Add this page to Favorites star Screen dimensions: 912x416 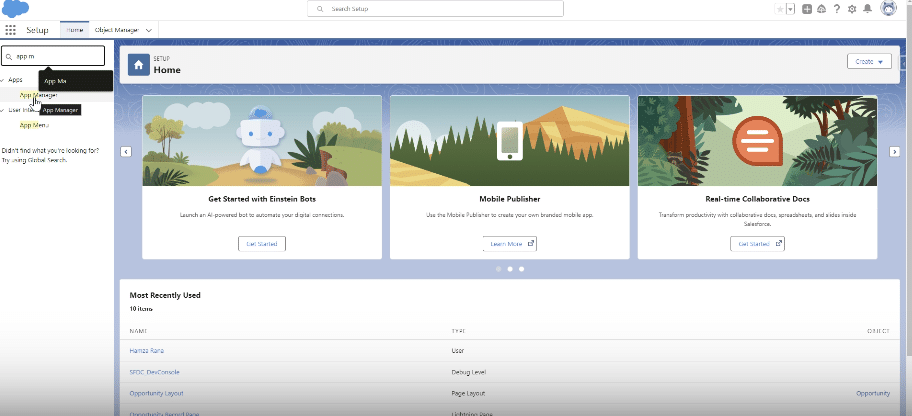(x=780, y=9)
